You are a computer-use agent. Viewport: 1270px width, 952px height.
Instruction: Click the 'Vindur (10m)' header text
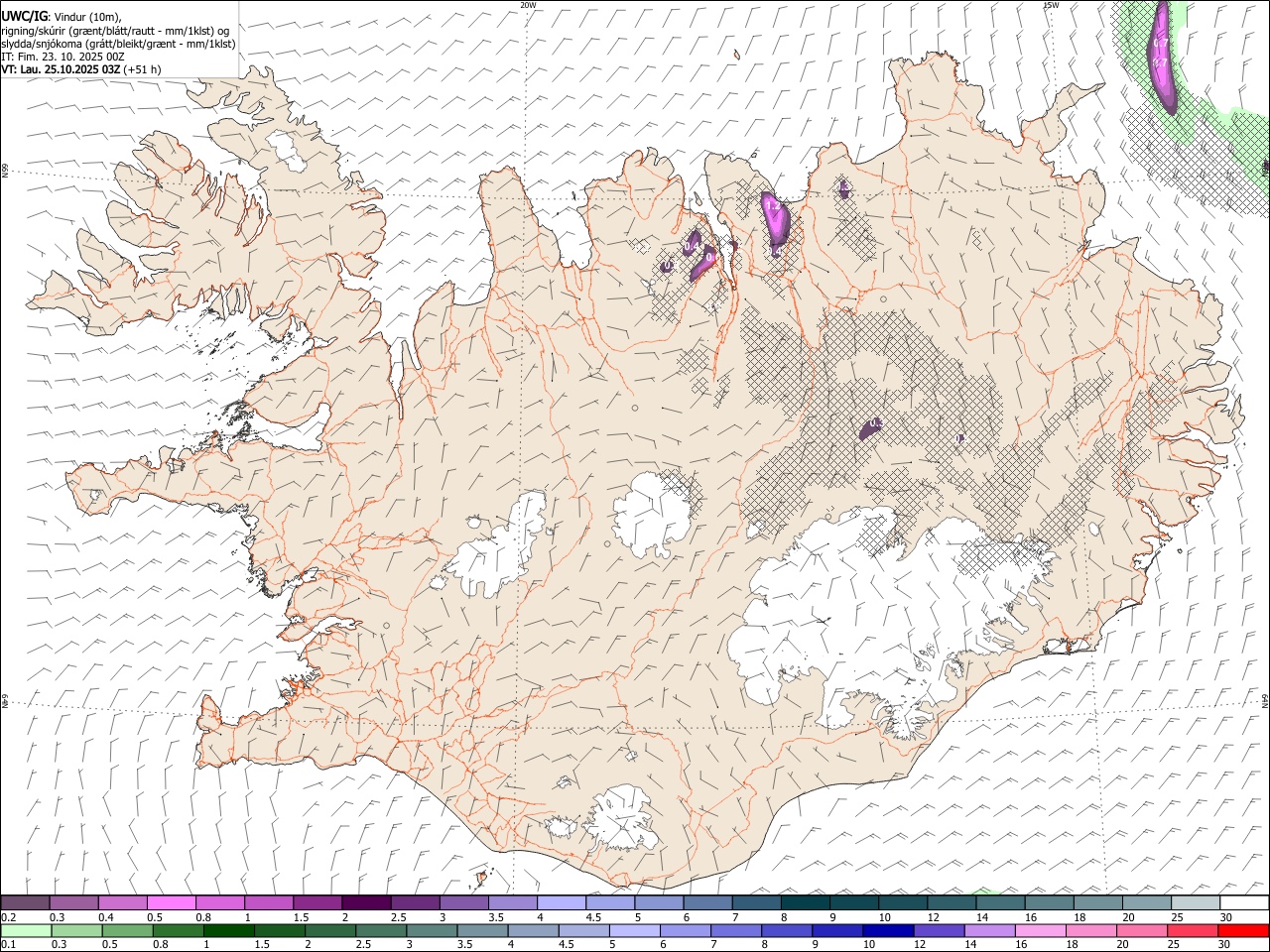88,17
